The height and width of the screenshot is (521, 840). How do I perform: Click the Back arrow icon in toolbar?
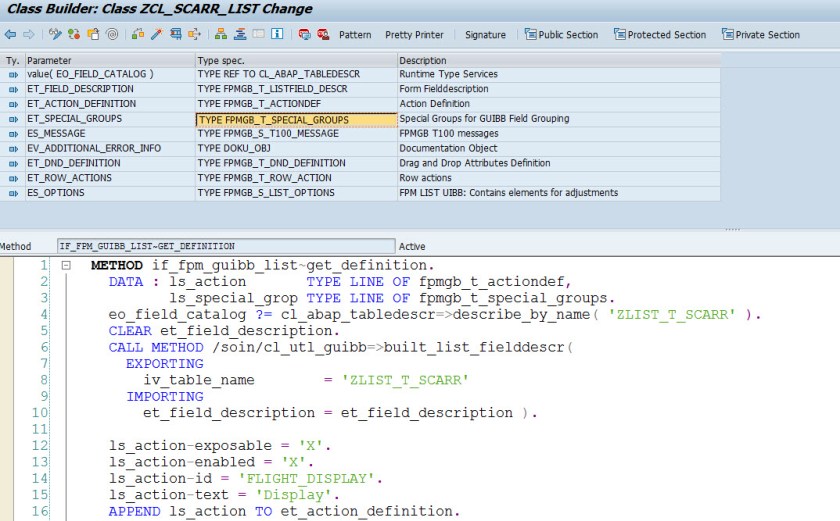point(10,34)
